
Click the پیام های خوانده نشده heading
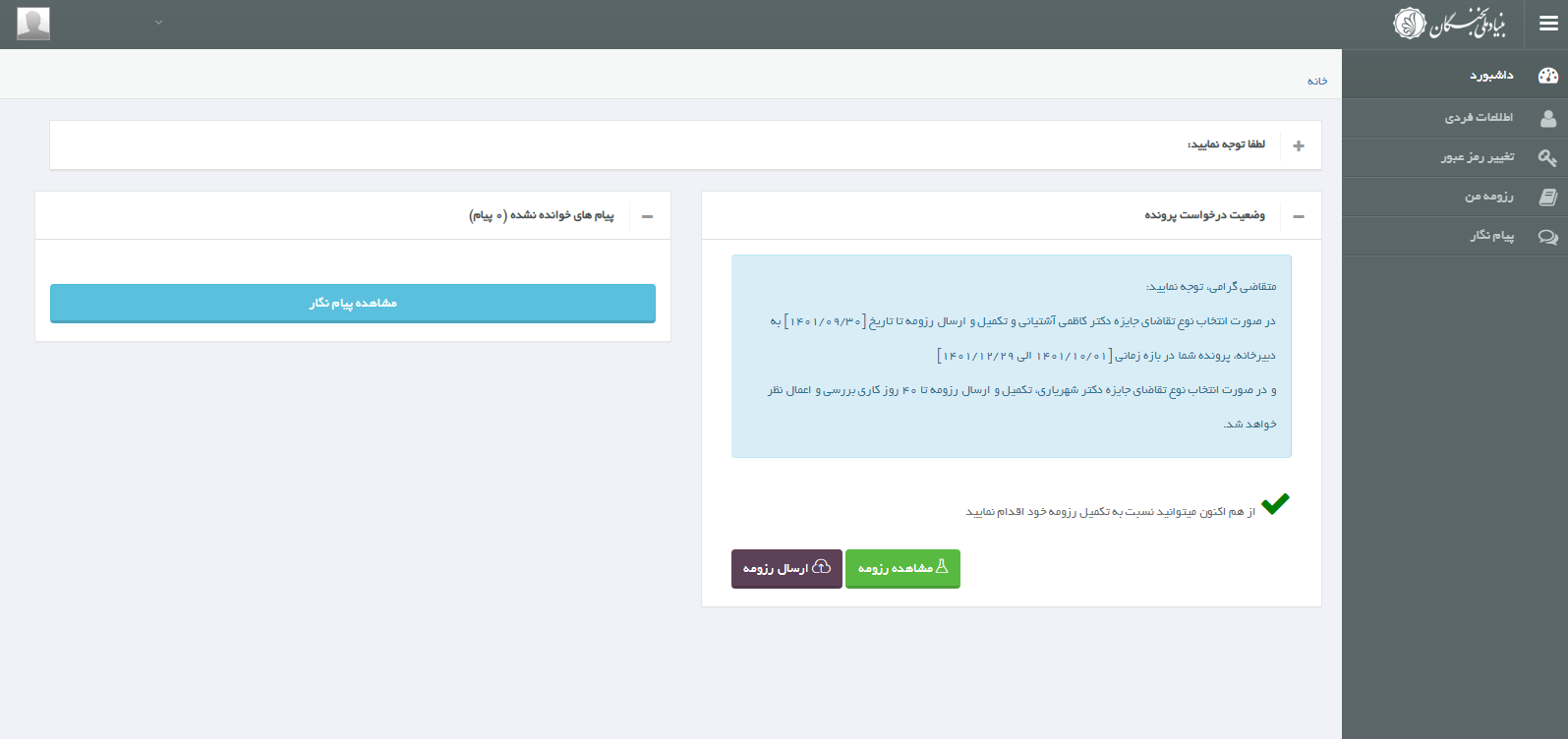pos(542,215)
